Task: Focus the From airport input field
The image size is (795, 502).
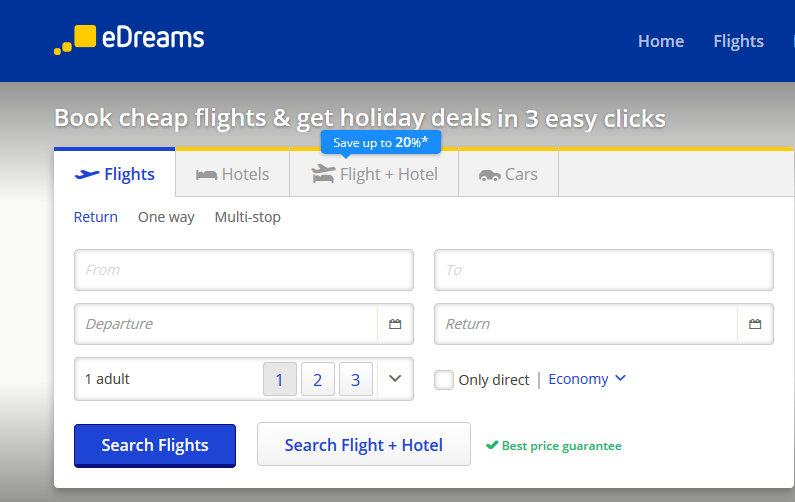Action: click(x=244, y=270)
